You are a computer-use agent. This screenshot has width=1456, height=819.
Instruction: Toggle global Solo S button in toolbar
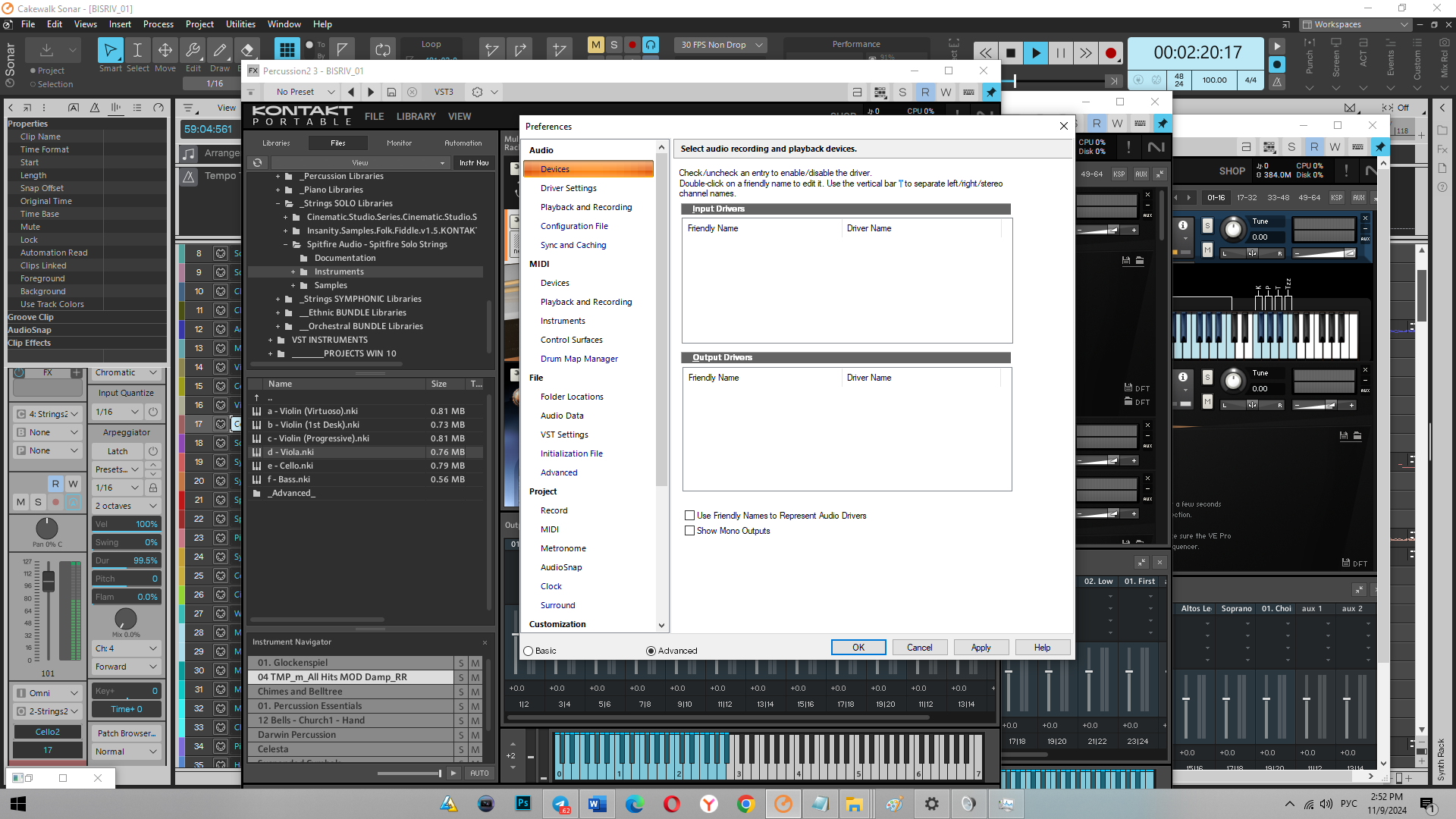(614, 45)
